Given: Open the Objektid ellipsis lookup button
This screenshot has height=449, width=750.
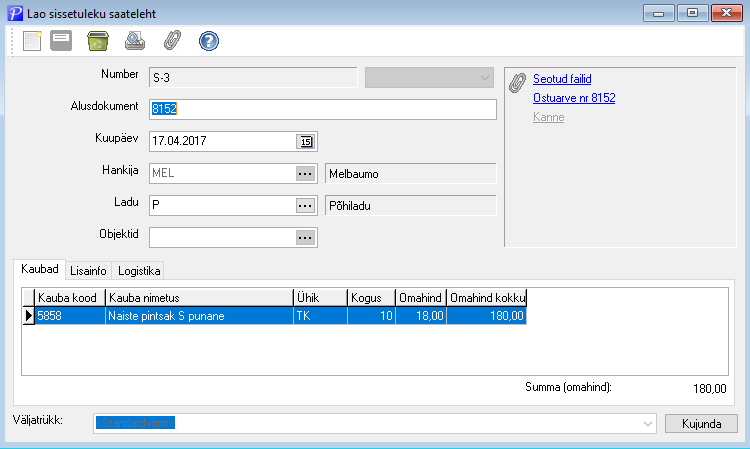Looking at the screenshot, I should pyautogui.click(x=305, y=238).
